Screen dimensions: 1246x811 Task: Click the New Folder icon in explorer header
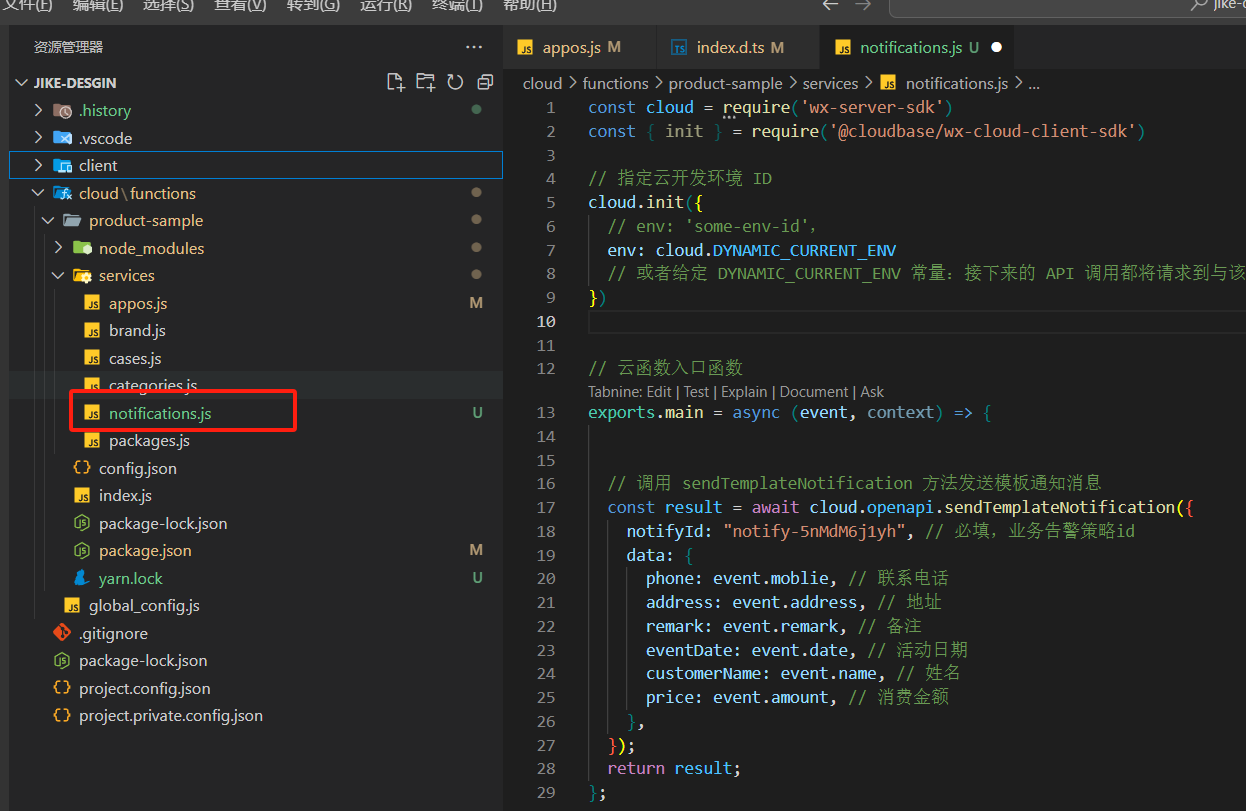425,82
